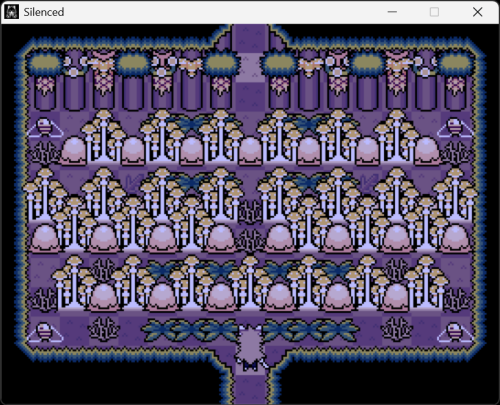Click the top corridor exit of the room
This screenshot has height=405, width=500.
(x=250, y=37)
